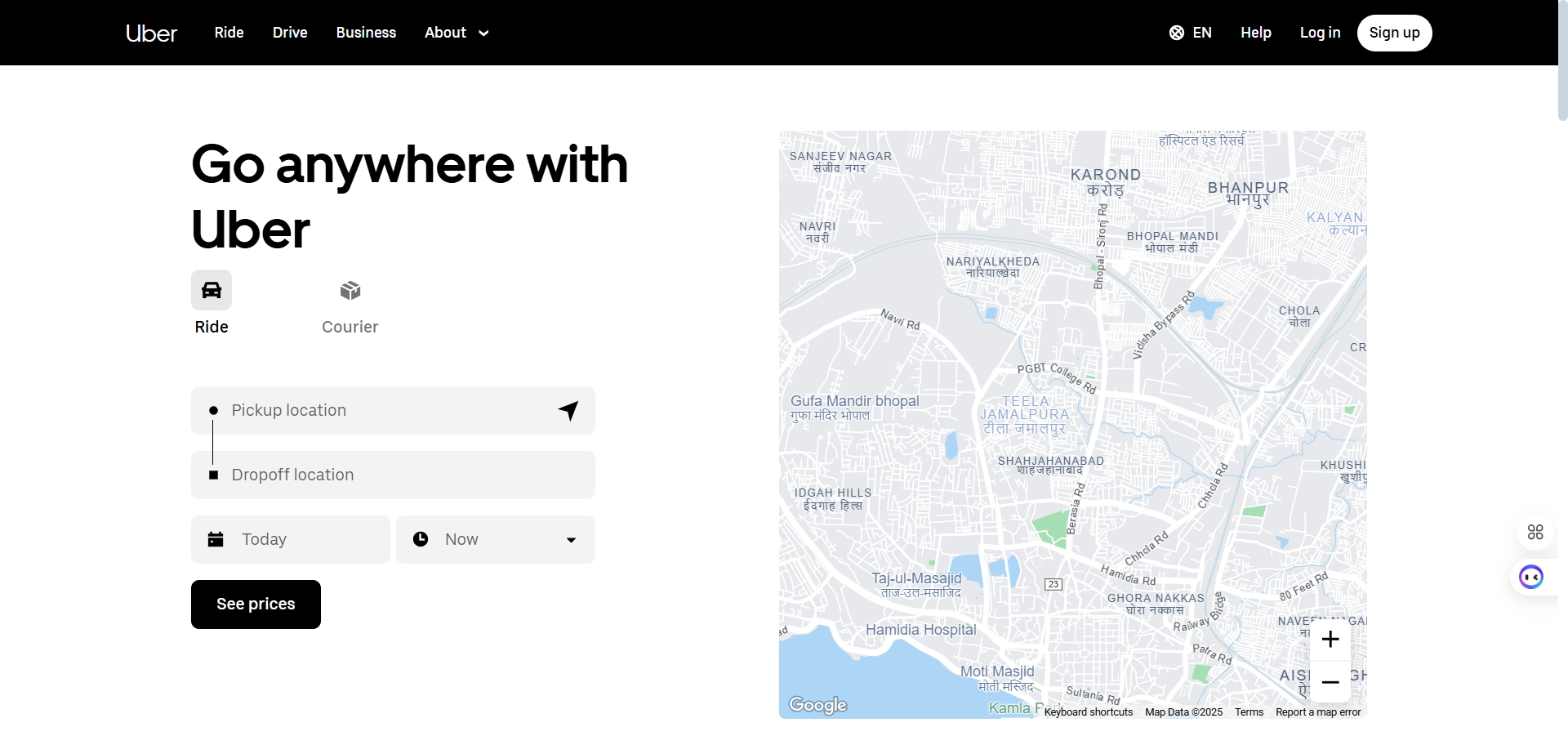Click the See prices button
This screenshot has height=745, width=1568.
[x=256, y=604]
